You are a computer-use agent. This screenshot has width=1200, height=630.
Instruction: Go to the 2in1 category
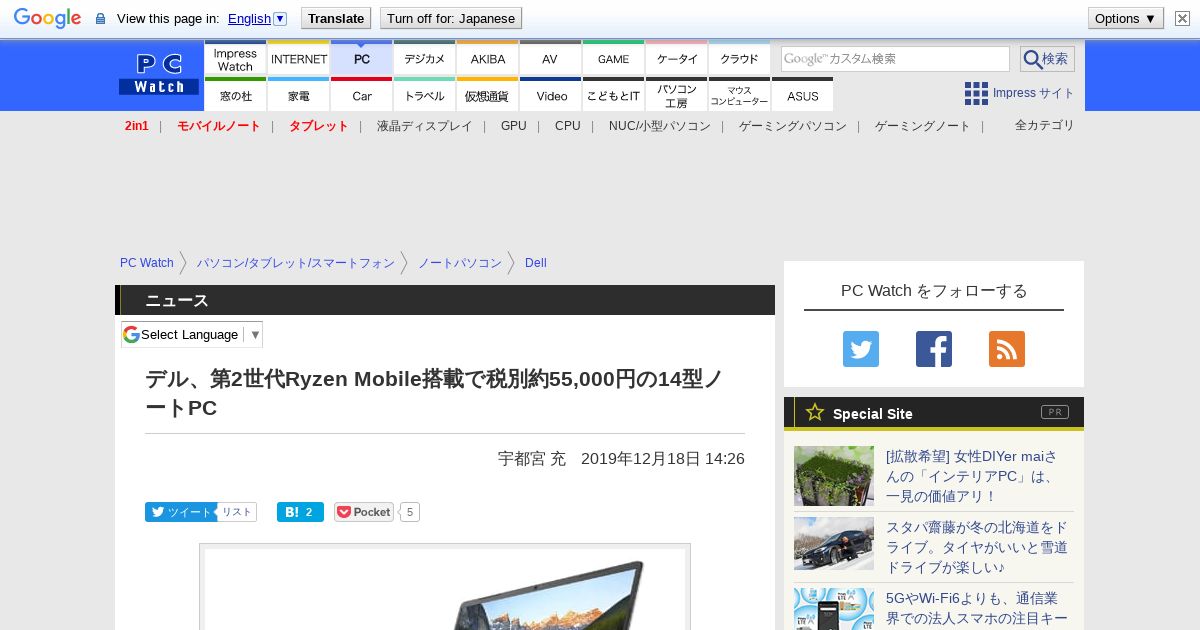point(137,126)
